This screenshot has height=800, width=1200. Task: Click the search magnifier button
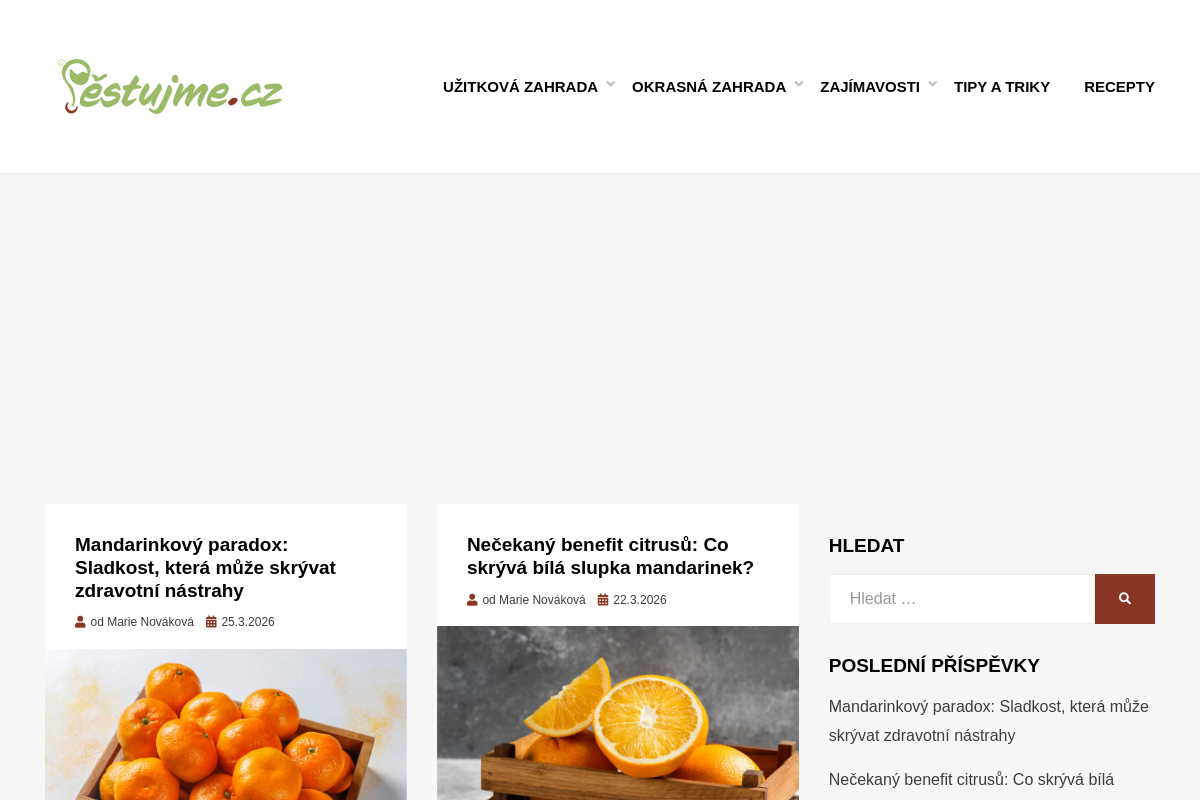click(x=1125, y=599)
